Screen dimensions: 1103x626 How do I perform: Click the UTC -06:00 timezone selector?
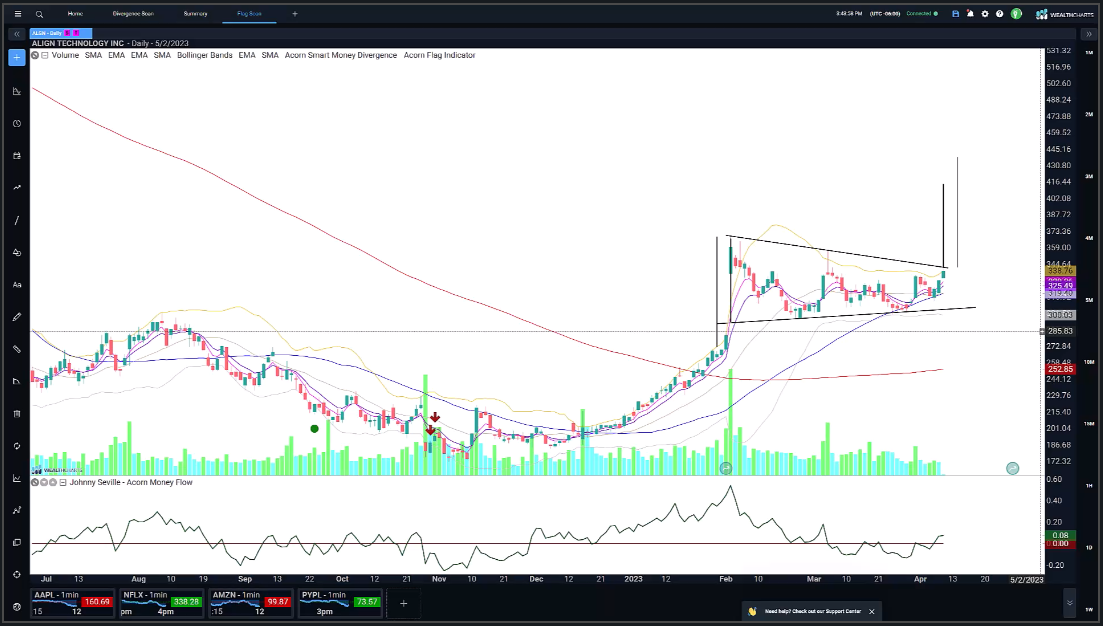884,13
